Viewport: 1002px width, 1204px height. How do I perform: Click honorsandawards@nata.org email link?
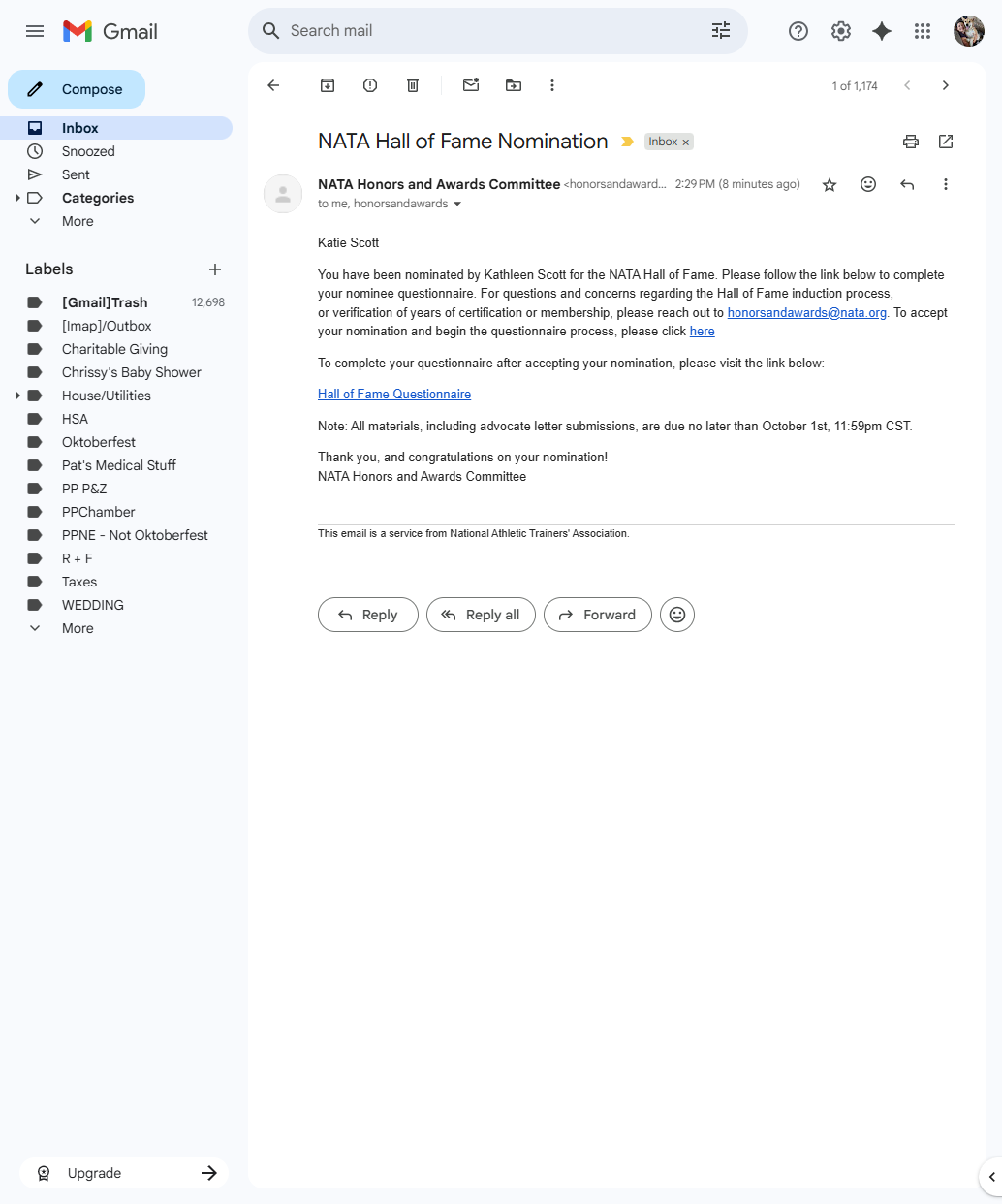pyautogui.click(x=807, y=312)
